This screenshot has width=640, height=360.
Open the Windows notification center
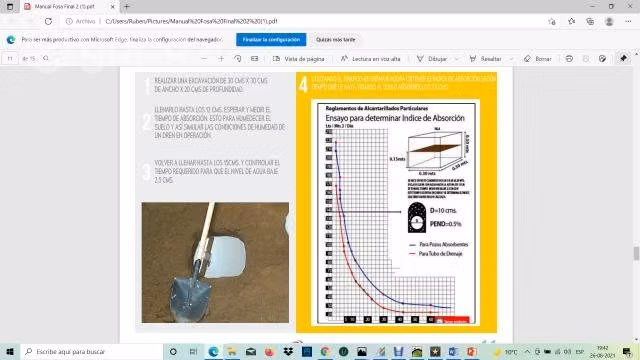pos(627,351)
